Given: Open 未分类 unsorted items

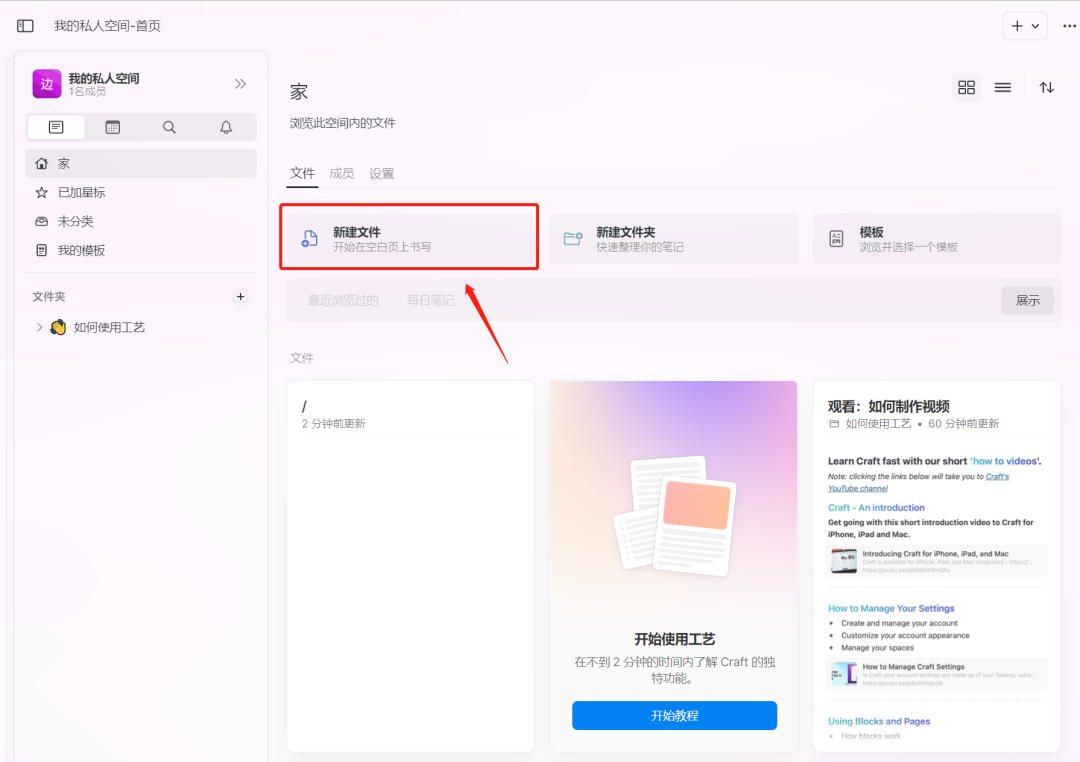Looking at the screenshot, I should coord(141,221).
